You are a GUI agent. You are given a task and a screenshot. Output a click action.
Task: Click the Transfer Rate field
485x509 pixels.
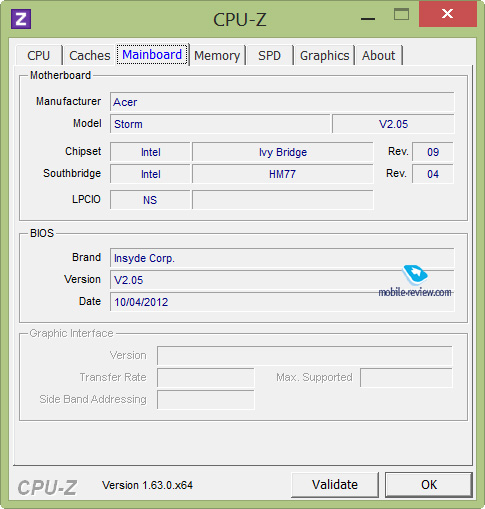206,377
